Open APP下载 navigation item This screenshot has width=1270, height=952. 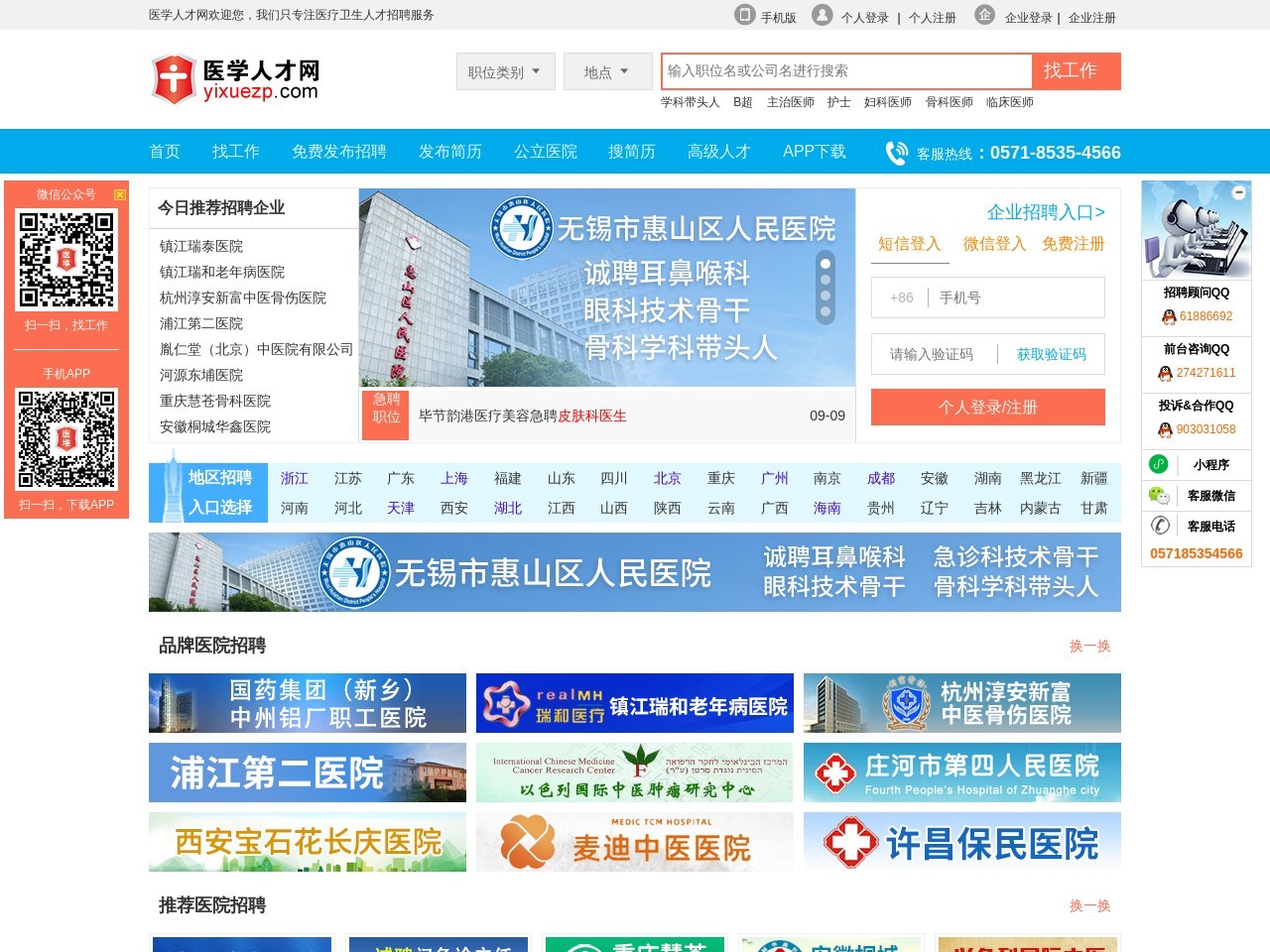(x=815, y=152)
